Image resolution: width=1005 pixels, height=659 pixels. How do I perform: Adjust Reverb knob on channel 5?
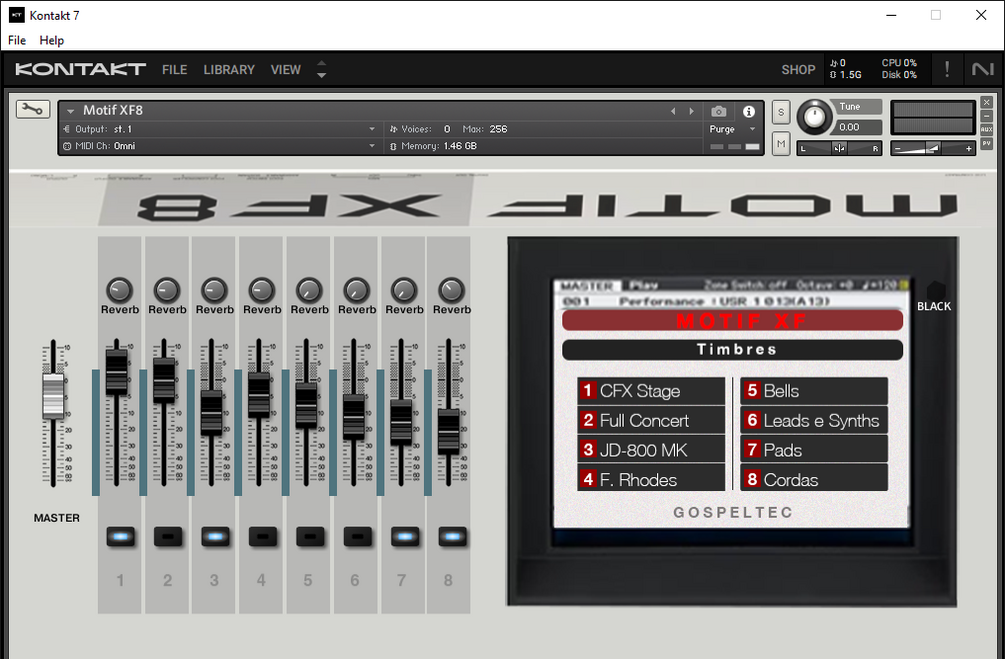[309, 290]
